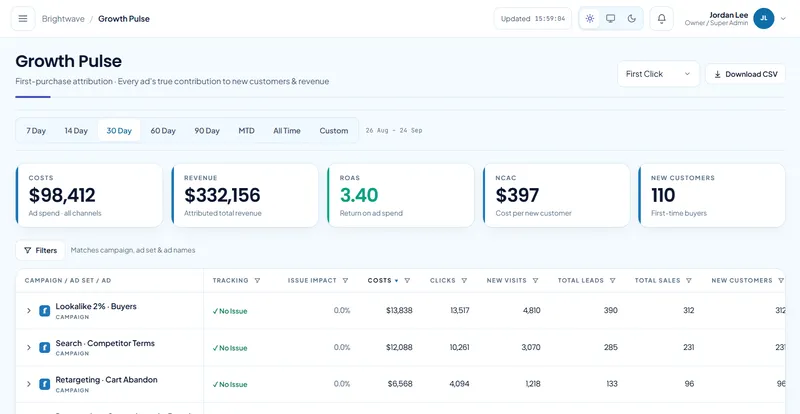Click the 3,070 new visits cell

(531, 347)
